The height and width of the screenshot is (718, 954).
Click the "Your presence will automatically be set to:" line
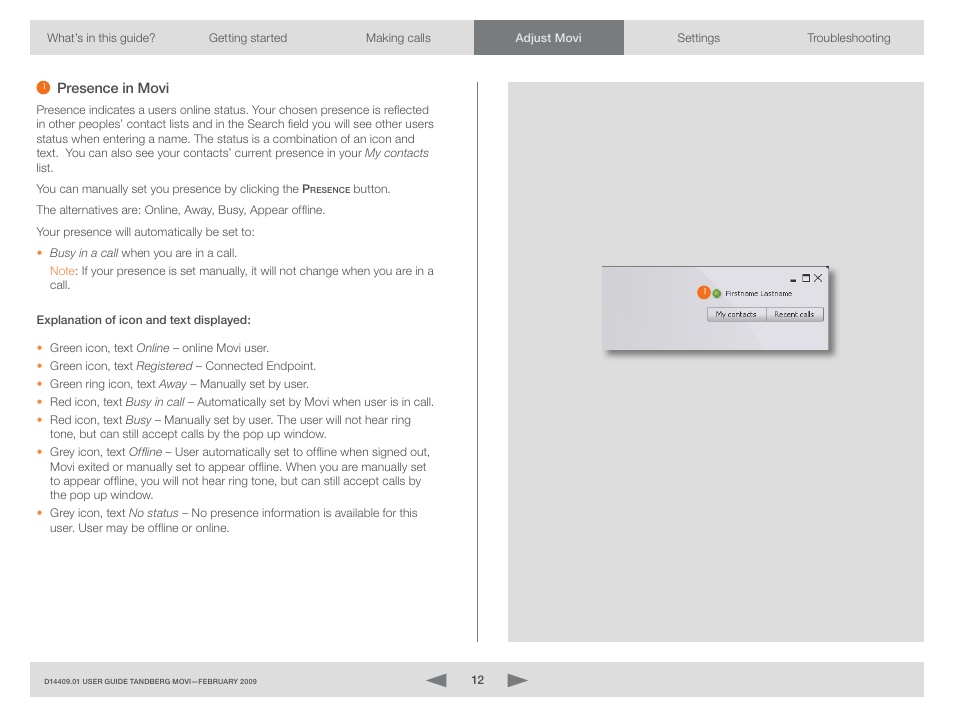pos(145,232)
